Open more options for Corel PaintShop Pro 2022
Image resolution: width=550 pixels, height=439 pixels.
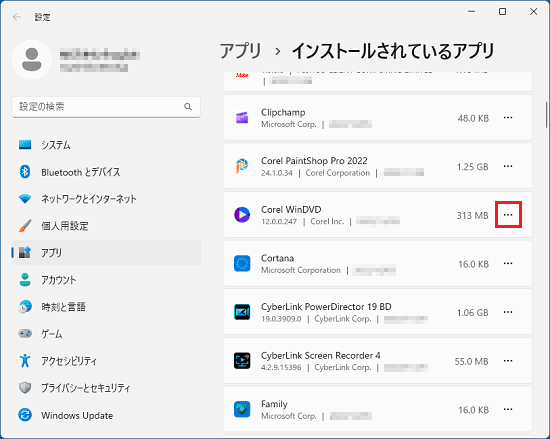(508, 166)
